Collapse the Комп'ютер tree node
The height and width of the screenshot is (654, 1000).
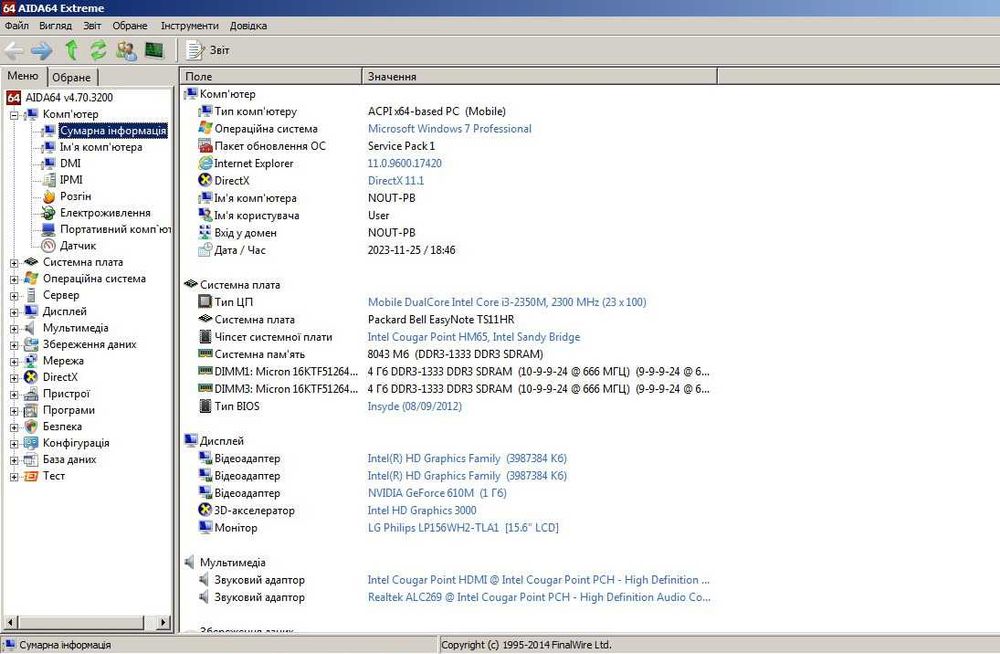pyautogui.click(x=14, y=115)
